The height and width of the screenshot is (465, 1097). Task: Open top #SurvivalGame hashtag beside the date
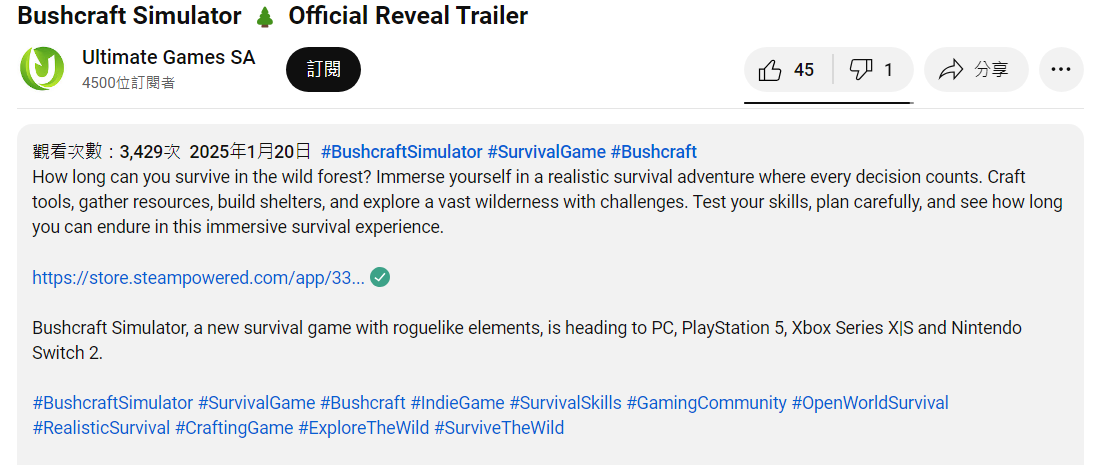pos(546,152)
